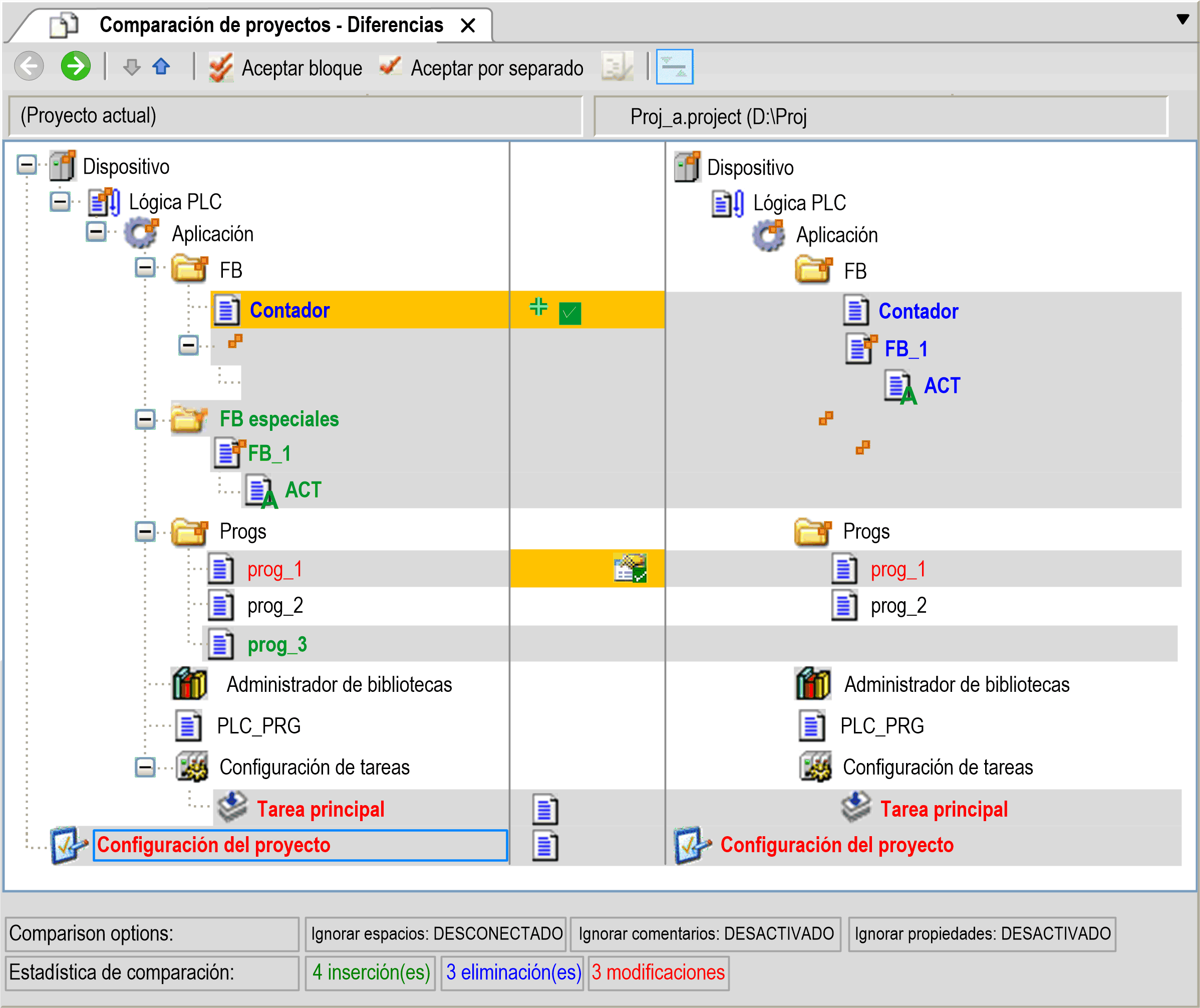Click the 3 modificaciones statistic
The image size is (1200, 1008).
(x=658, y=972)
